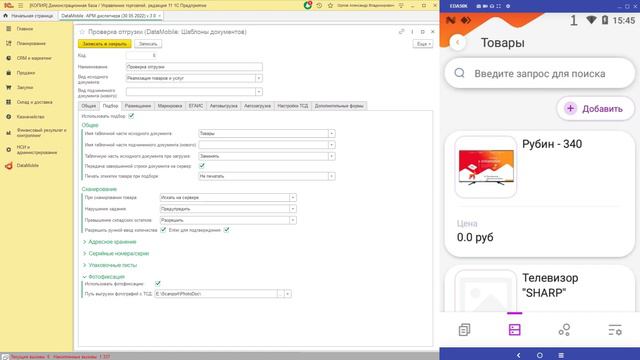Open the Превышение складских остатков dropdown
Screen dimensions: 640x360
tap(293, 220)
